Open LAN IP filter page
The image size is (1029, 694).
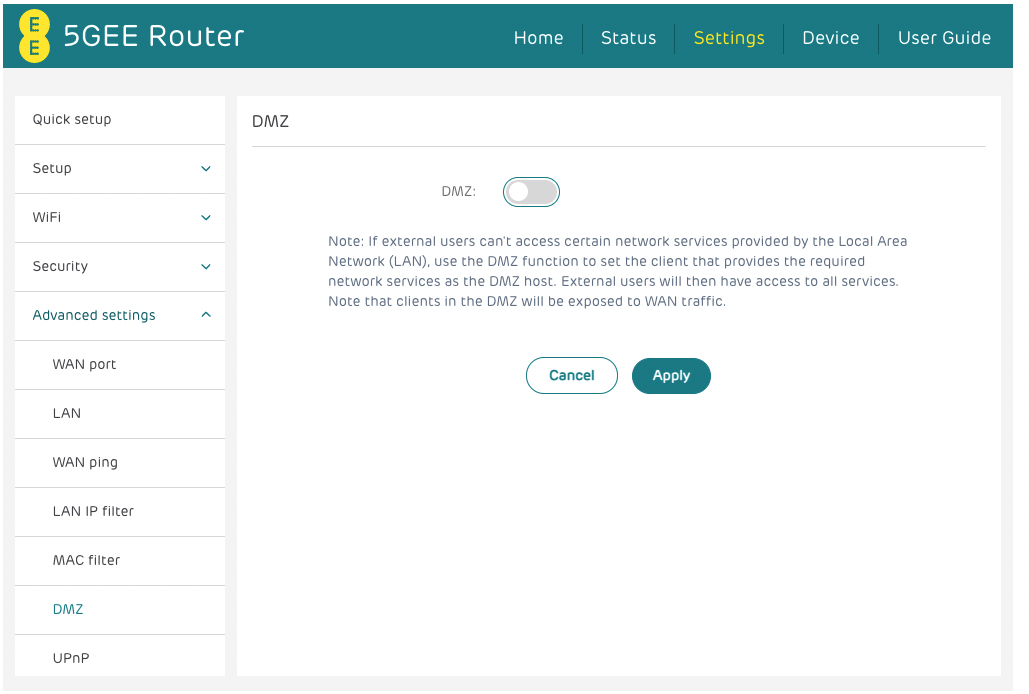(x=93, y=512)
